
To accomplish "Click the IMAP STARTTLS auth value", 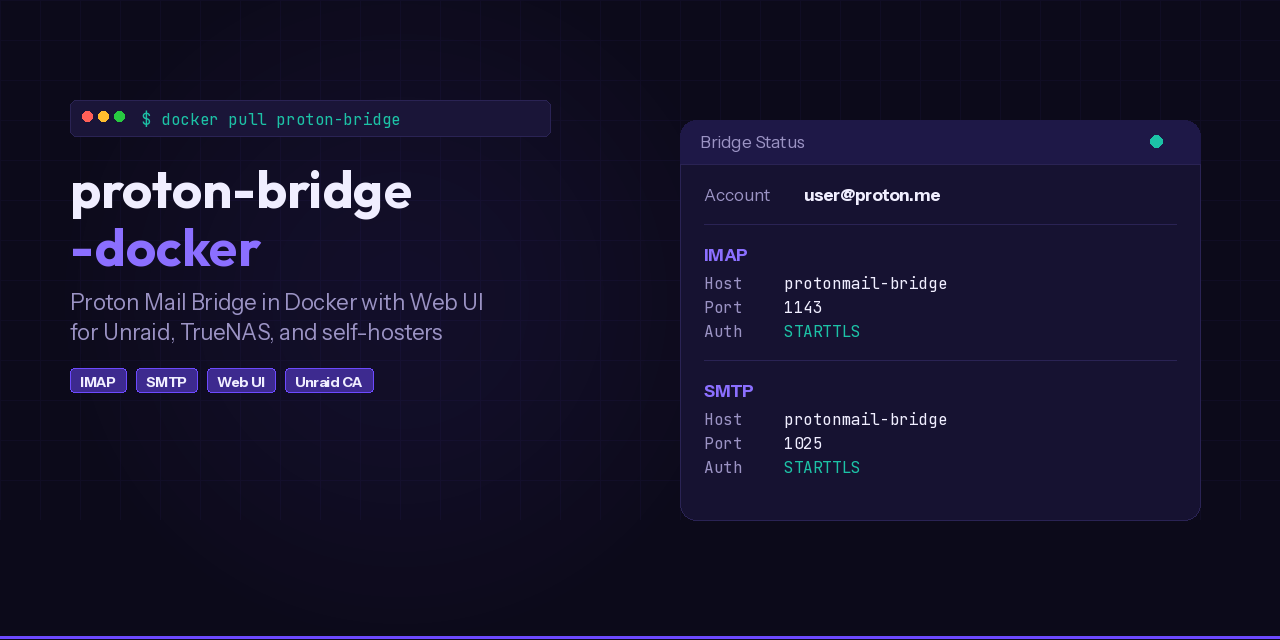I will point(822,331).
